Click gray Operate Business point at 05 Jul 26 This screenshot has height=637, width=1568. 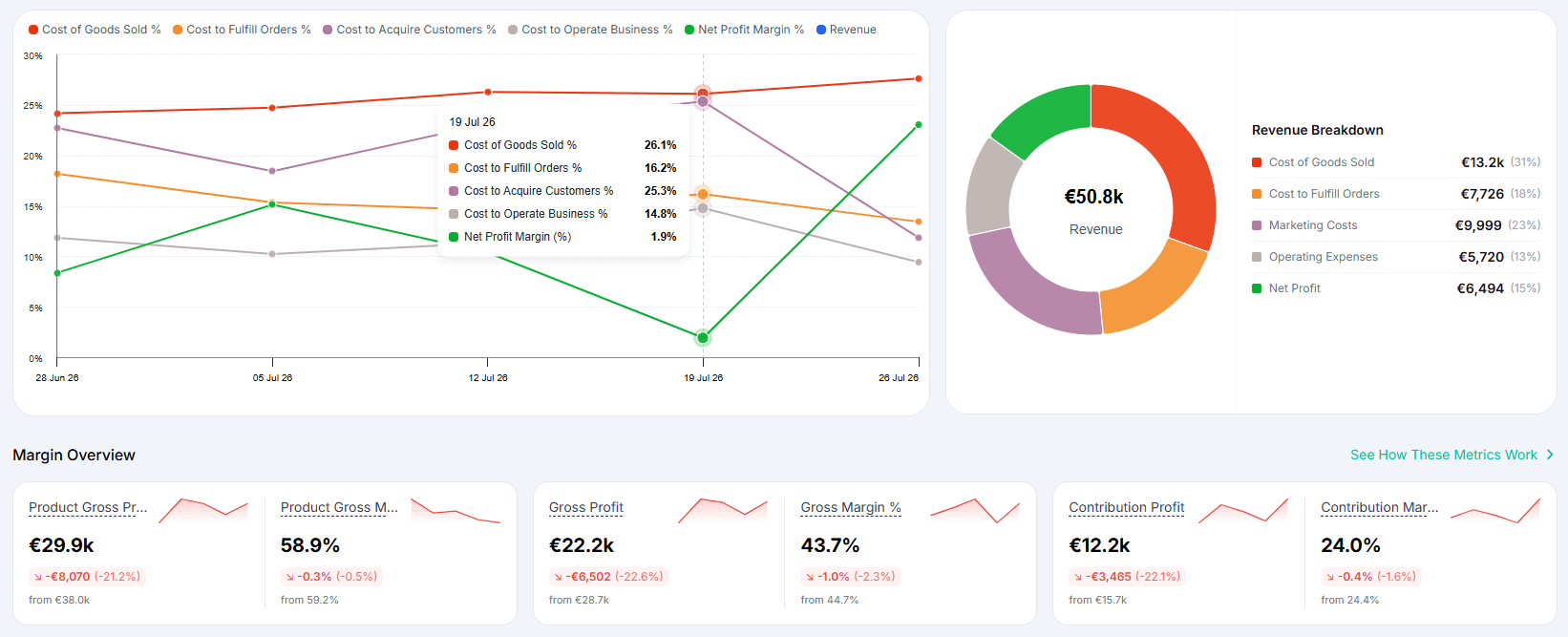[x=272, y=254]
